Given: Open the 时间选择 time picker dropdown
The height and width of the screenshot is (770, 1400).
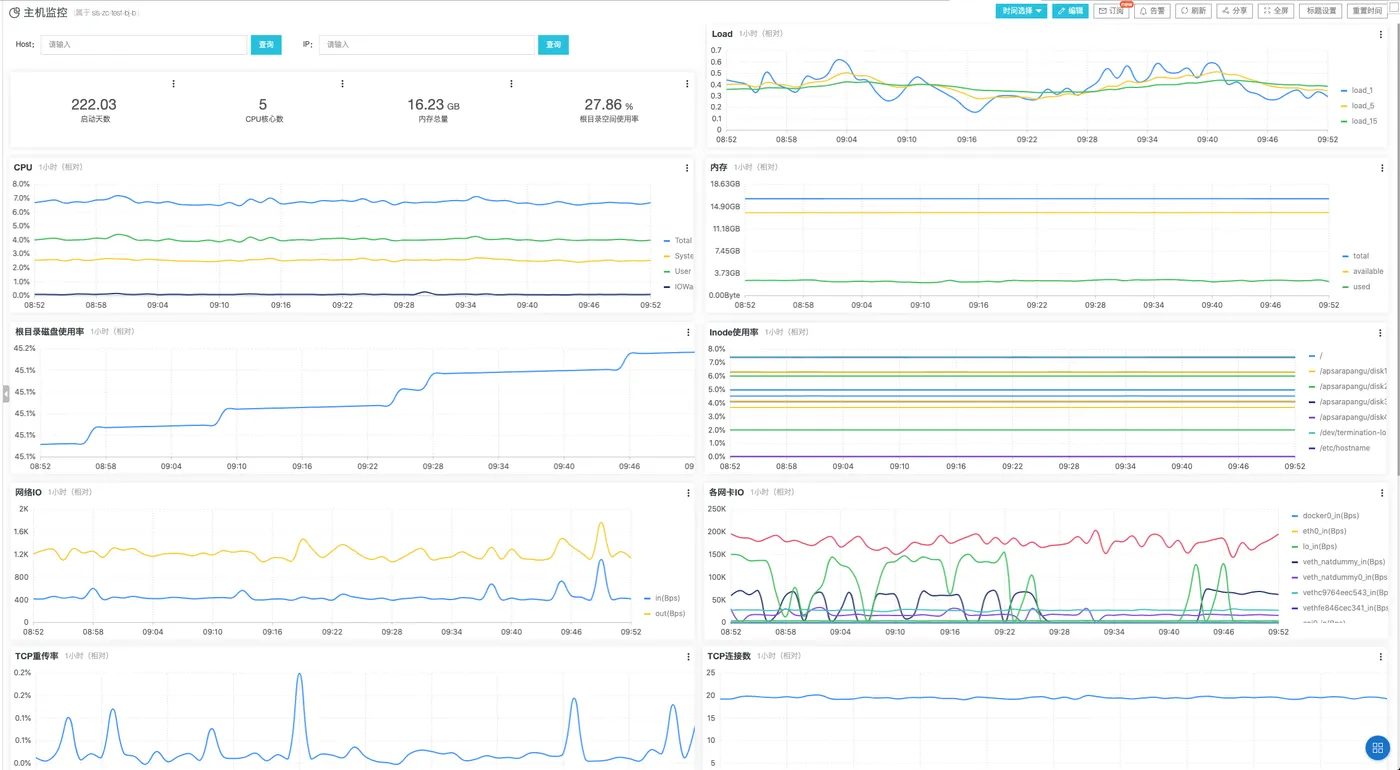Looking at the screenshot, I should [1021, 11].
